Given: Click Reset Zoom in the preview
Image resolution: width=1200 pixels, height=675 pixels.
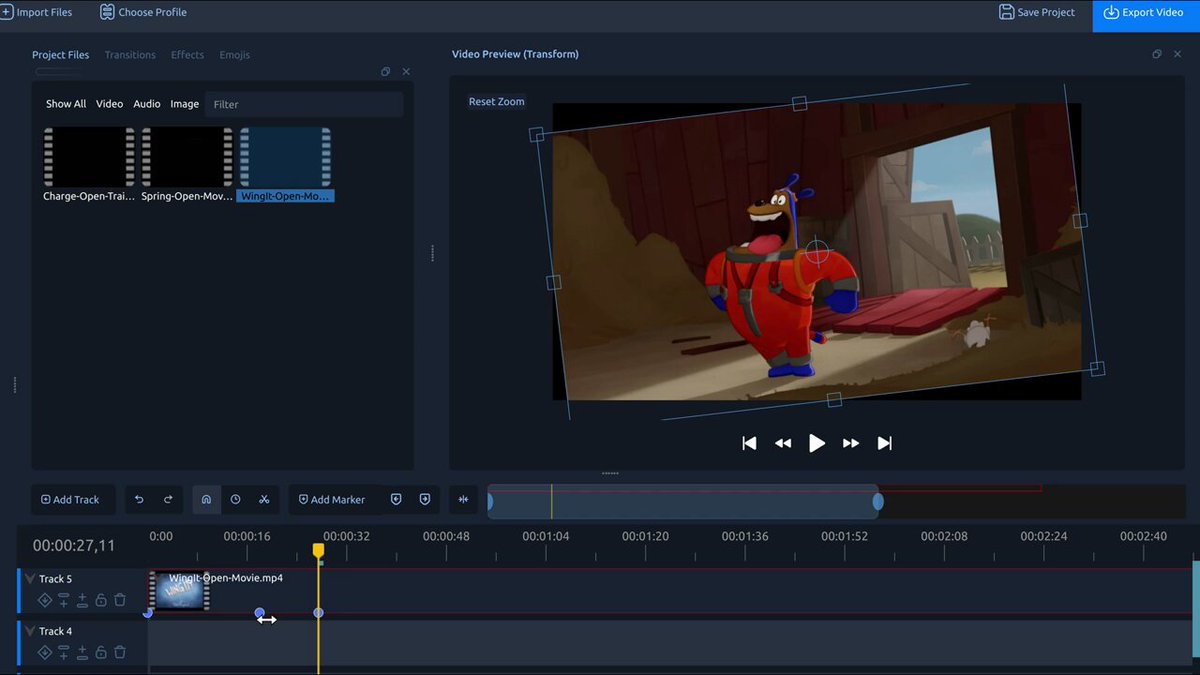Looking at the screenshot, I should pos(496,102).
